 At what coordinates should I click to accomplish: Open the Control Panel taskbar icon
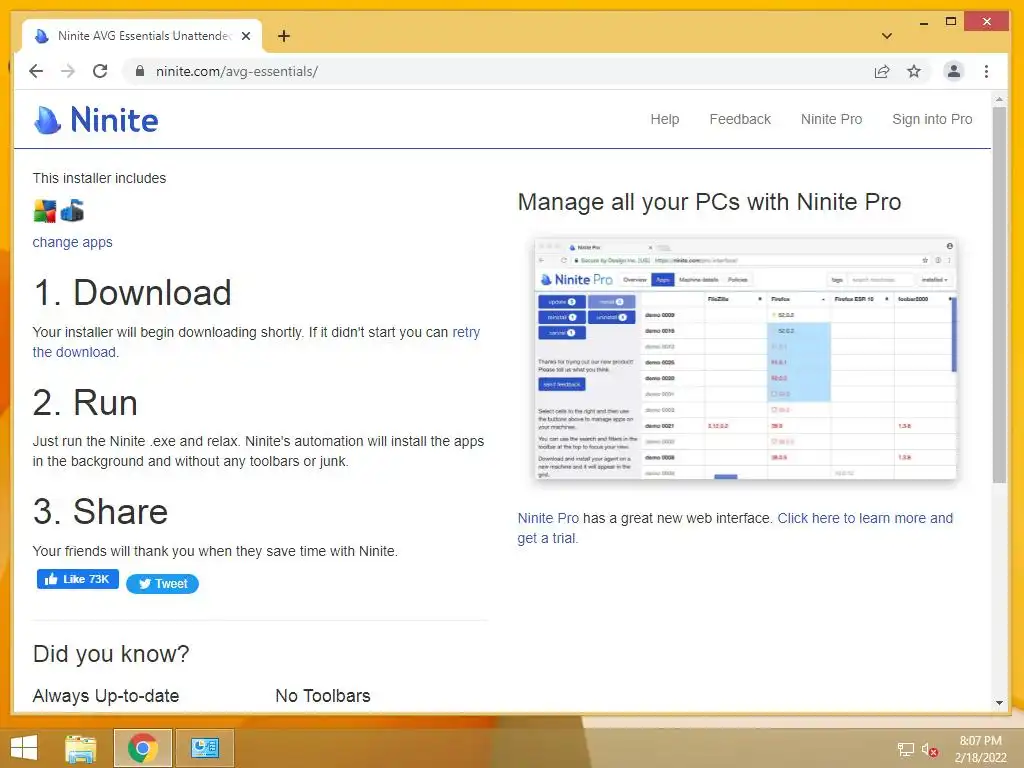click(x=204, y=748)
